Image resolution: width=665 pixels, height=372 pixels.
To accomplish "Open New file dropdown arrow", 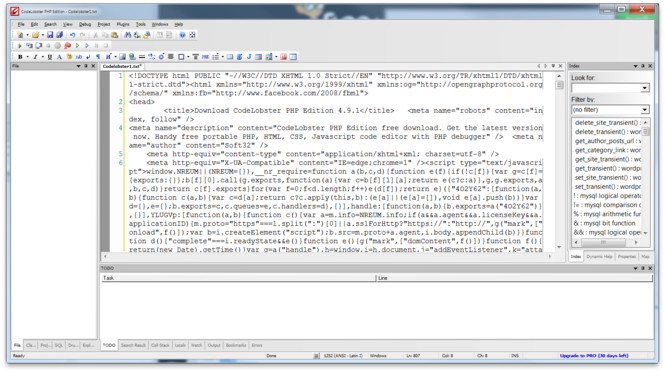I will coord(27,35).
